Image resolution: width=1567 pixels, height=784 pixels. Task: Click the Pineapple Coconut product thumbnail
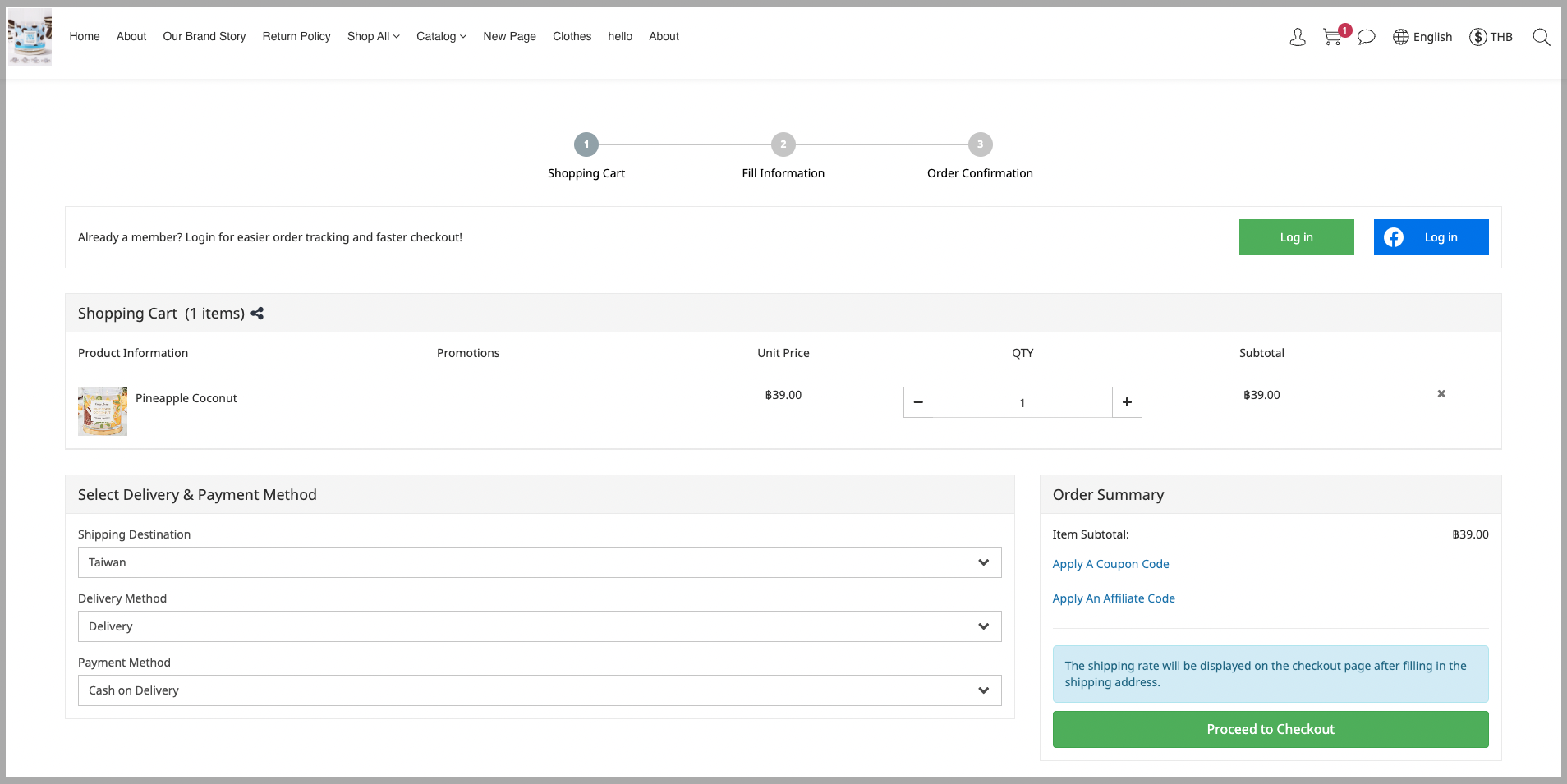[103, 411]
